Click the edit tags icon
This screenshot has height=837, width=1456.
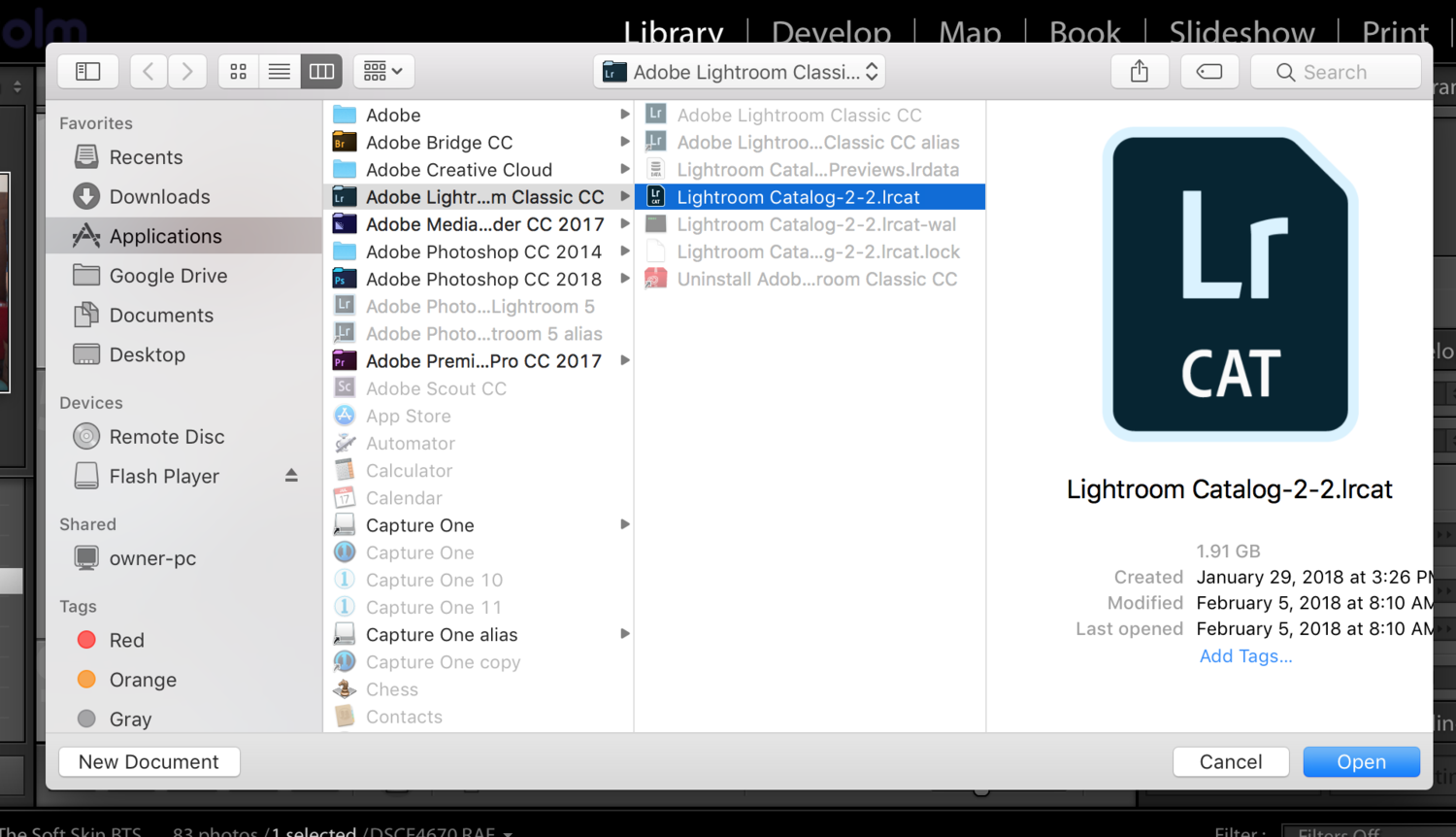1209,72
